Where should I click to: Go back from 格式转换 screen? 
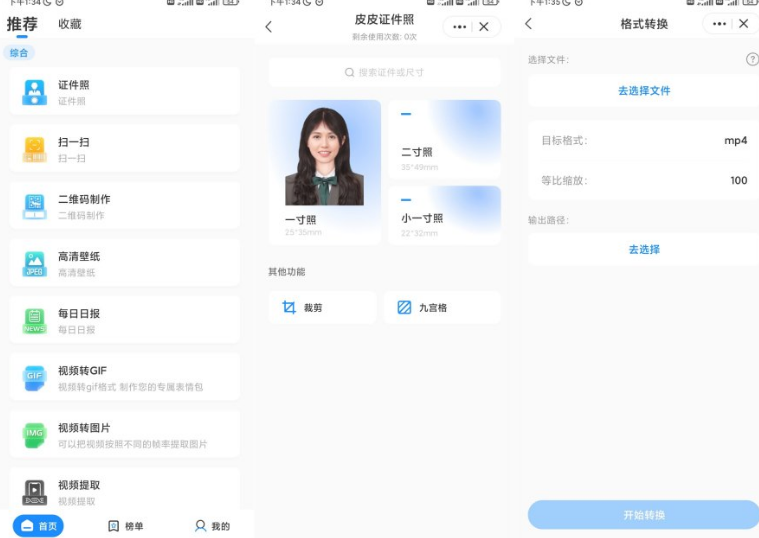[x=529, y=23]
